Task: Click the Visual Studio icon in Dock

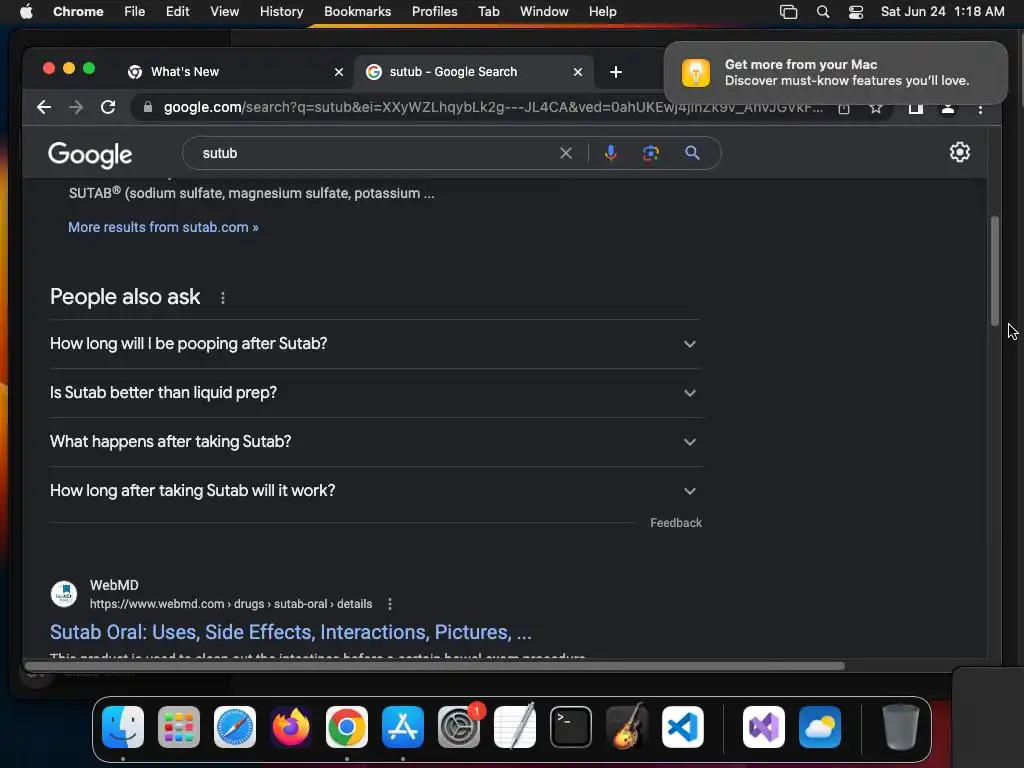Action: (764, 727)
